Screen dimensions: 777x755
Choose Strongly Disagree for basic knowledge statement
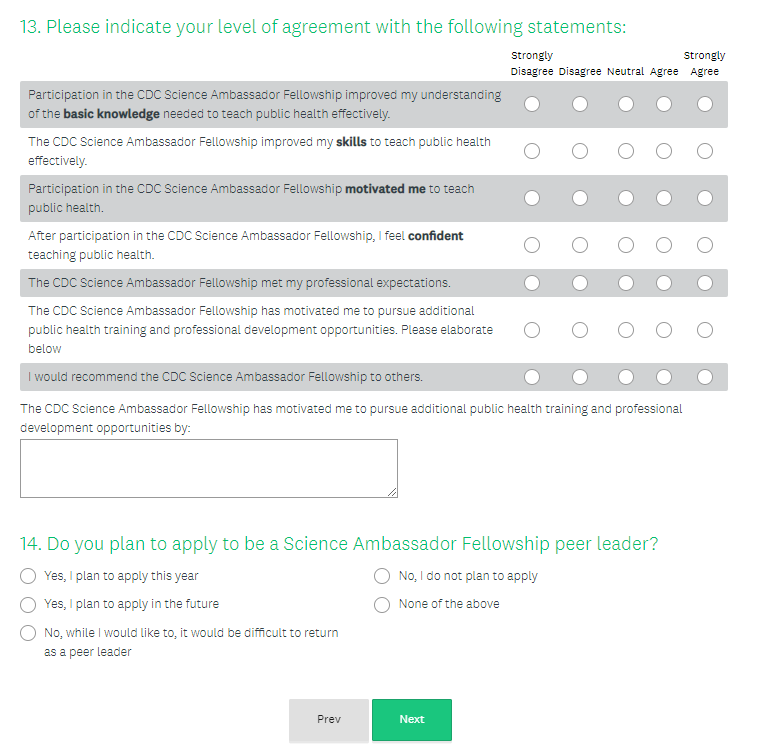(x=532, y=104)
